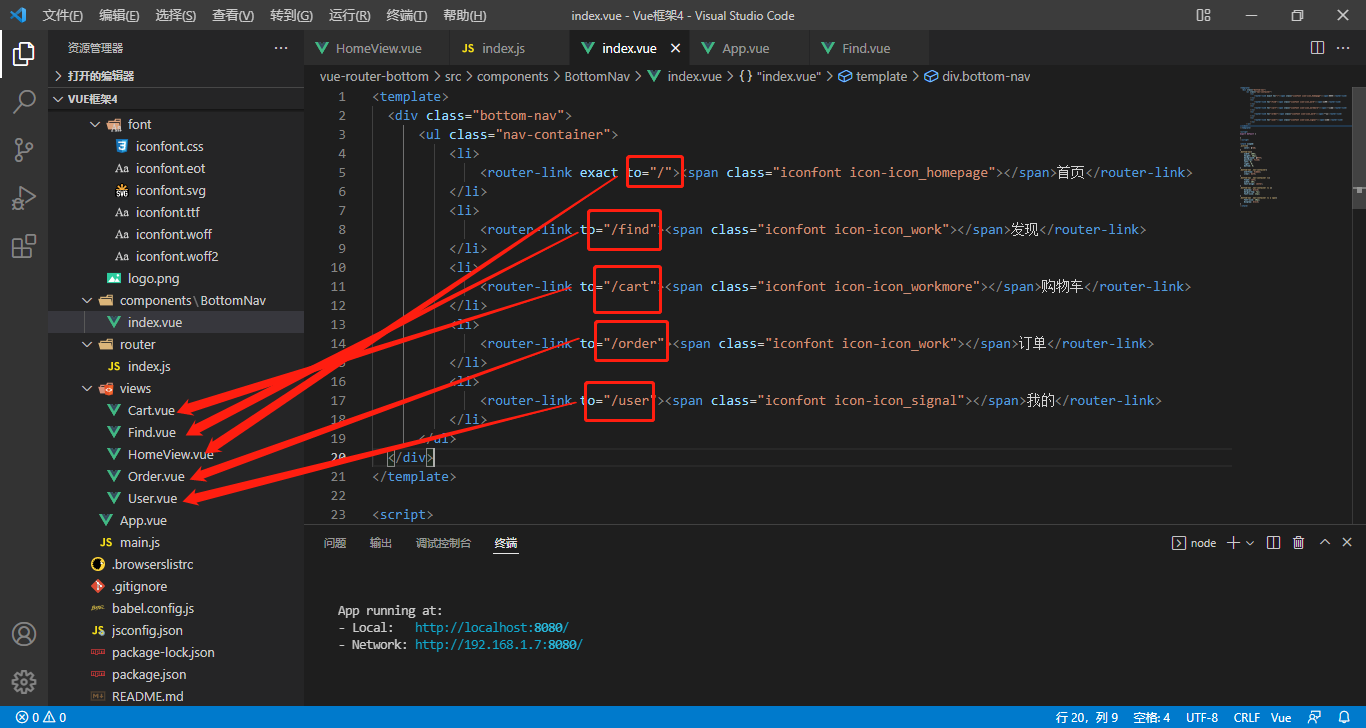The height and width of the screenshot is (728, 1366).
Task: Split the terminal panel
Action: pyautogui.click(x=1273, y=543)
